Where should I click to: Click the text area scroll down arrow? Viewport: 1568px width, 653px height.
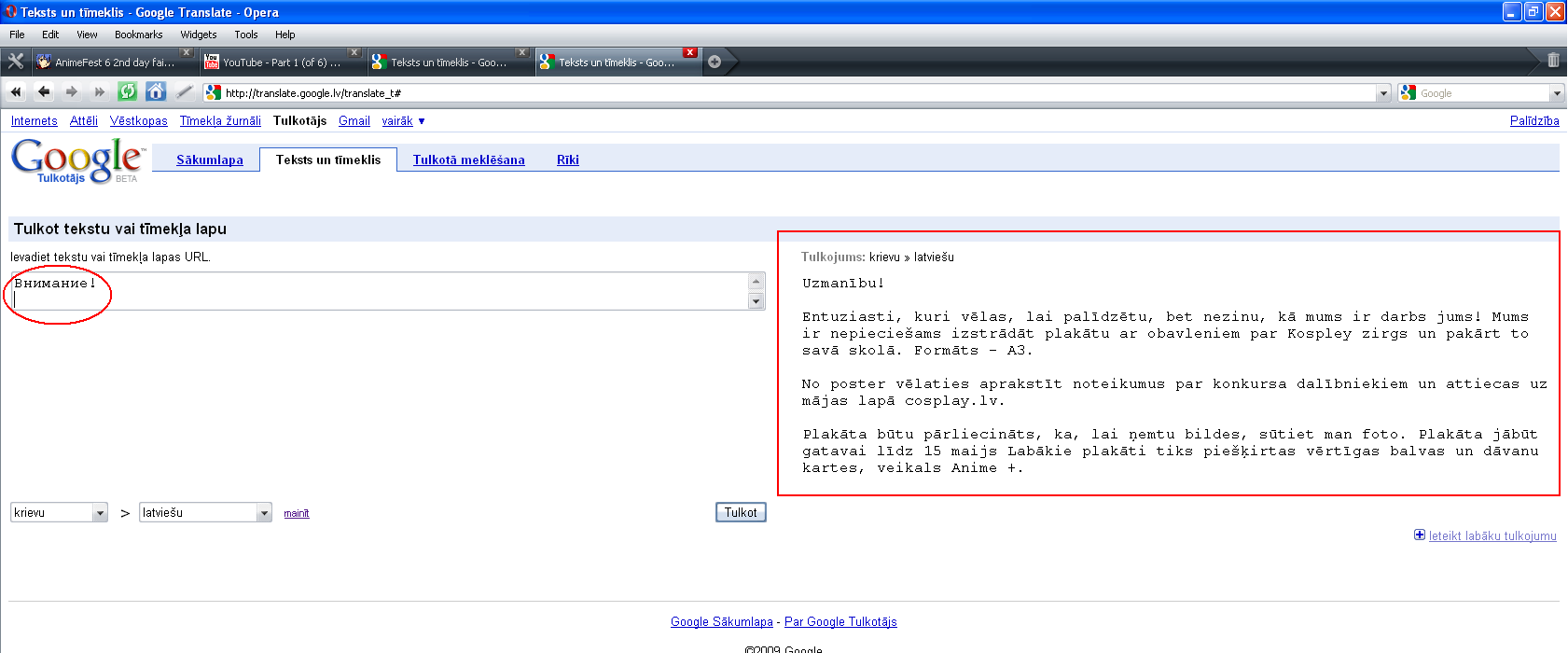click(756, 300)
